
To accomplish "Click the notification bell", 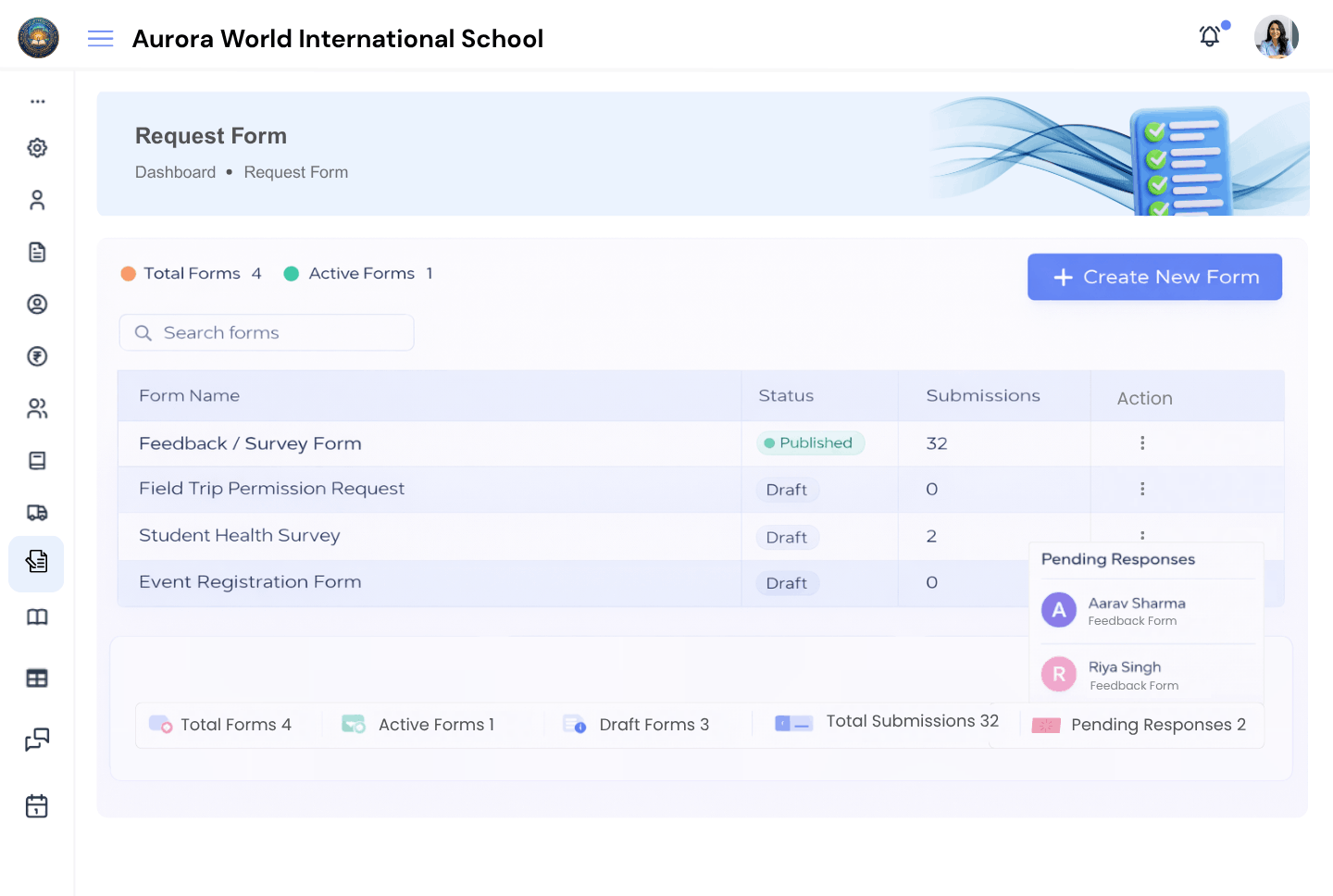I will (x=1209, y=36).
